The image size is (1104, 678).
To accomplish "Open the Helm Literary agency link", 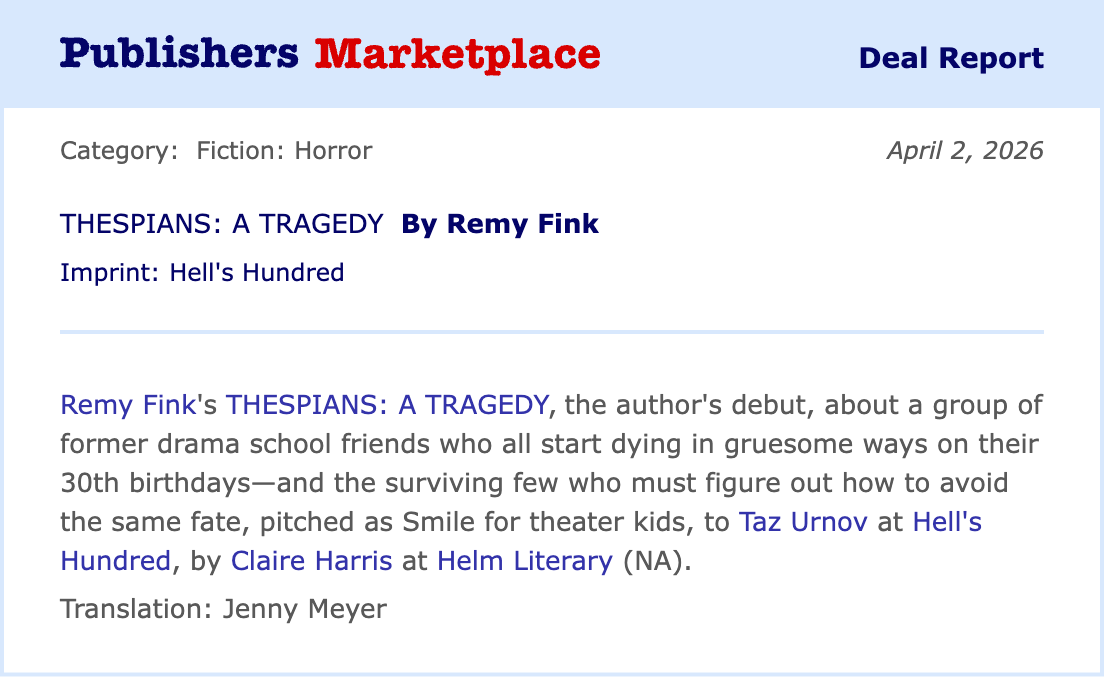I will point(524,561).
